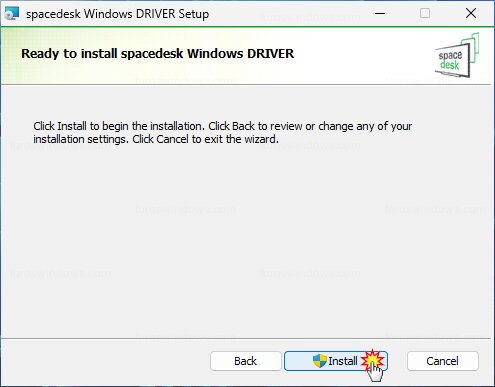Image resolution: width=495 pixels, height=387 pixels.
Task: Cancel the spacedesk driver setup
Action: [442, 361]
